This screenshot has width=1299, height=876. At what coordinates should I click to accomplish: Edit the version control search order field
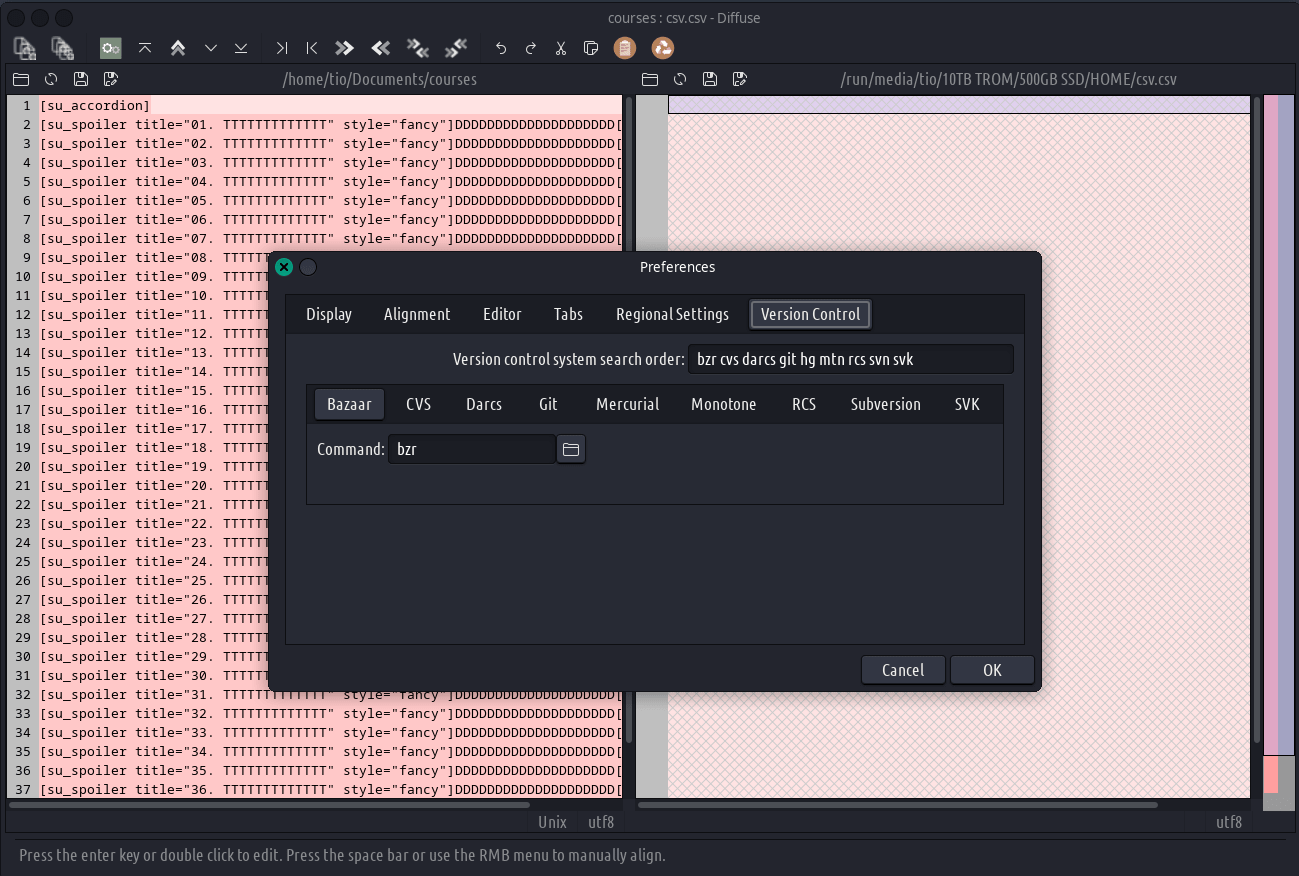pyautogui.click(x=851, y=359)
